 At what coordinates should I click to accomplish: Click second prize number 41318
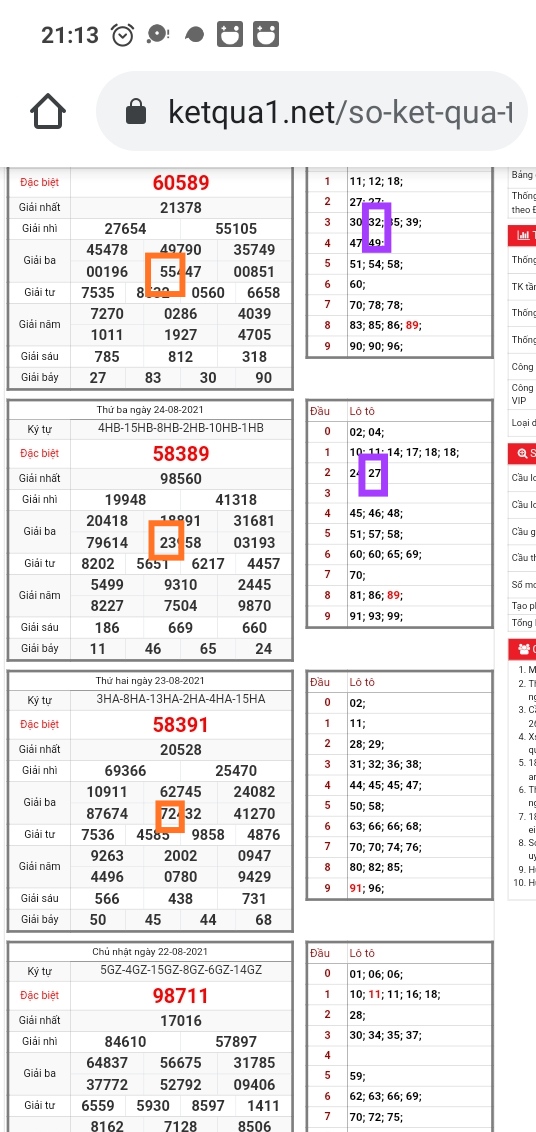pos(236,500)
